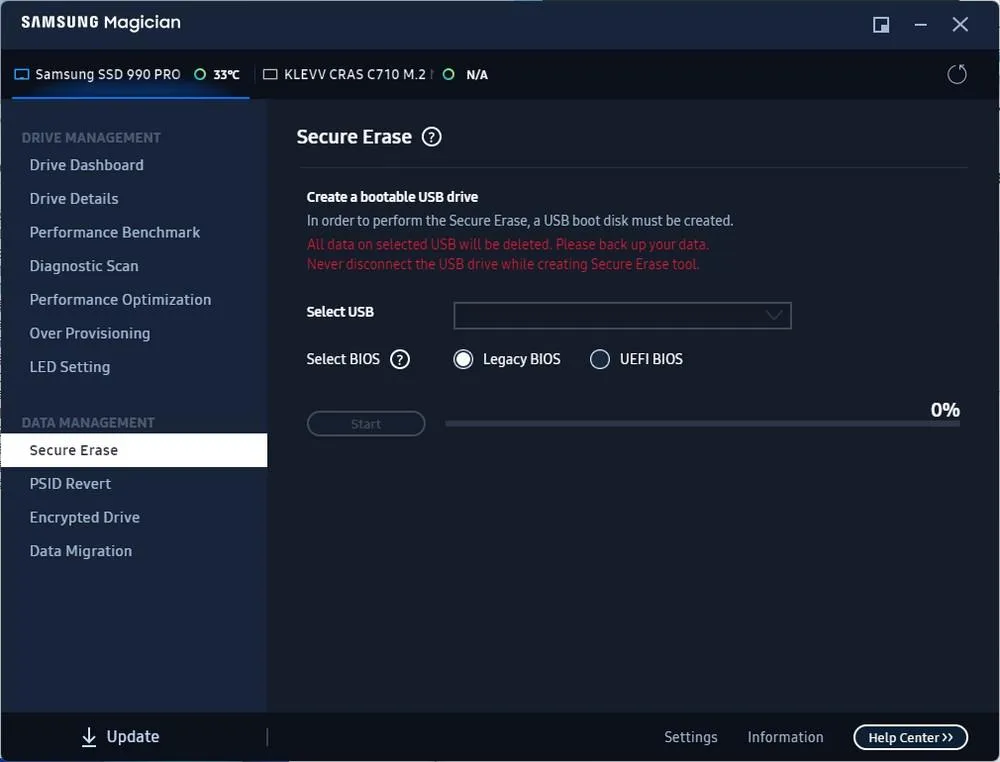
Task: Open Data Migration page
Action: coord(81,551)
